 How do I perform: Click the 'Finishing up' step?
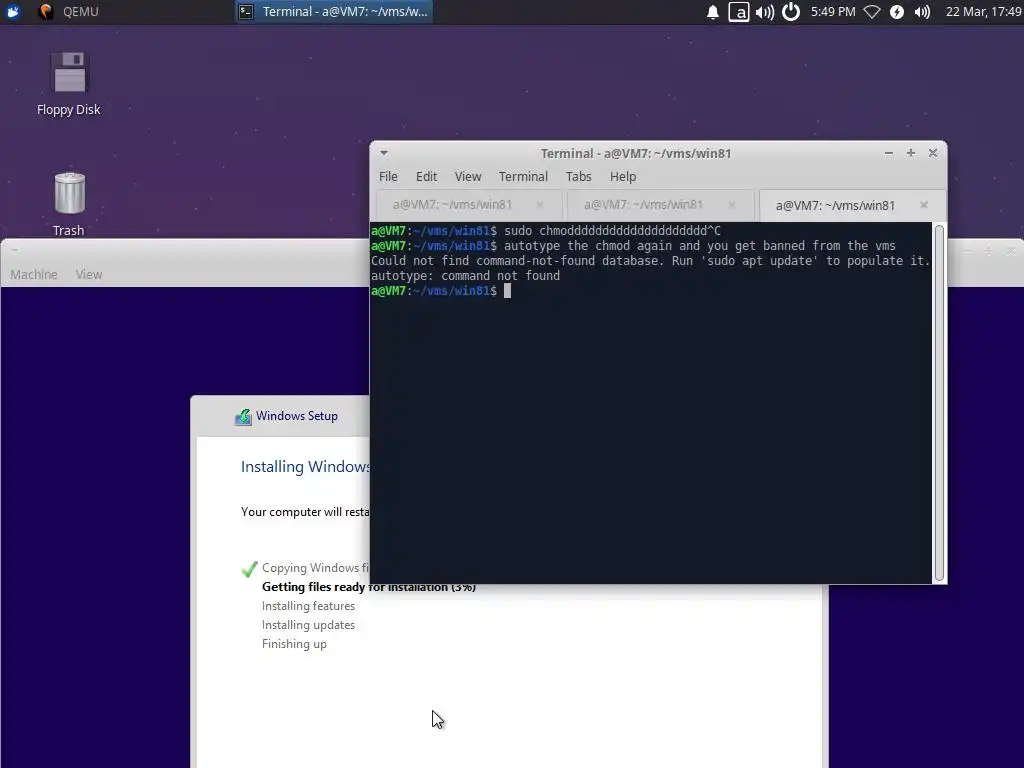294,644
